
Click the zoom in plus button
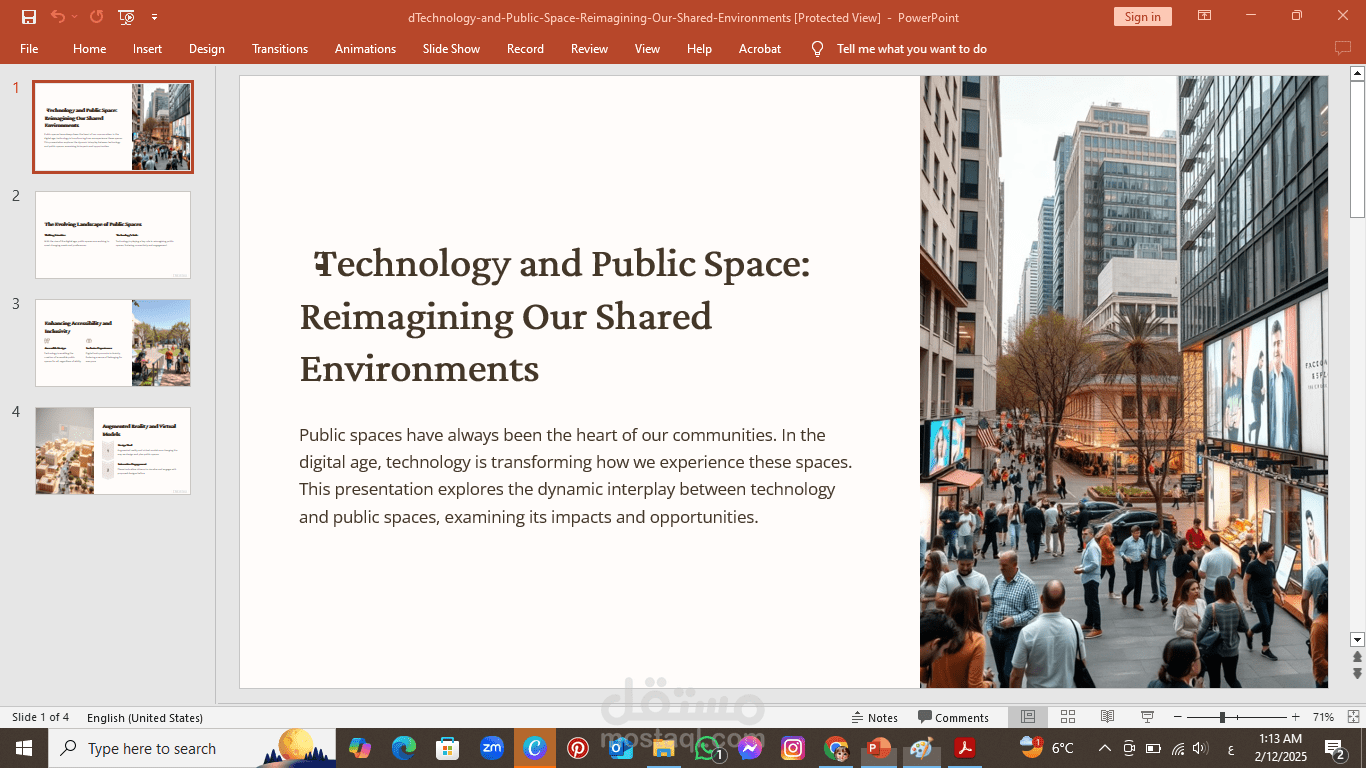1295,717
